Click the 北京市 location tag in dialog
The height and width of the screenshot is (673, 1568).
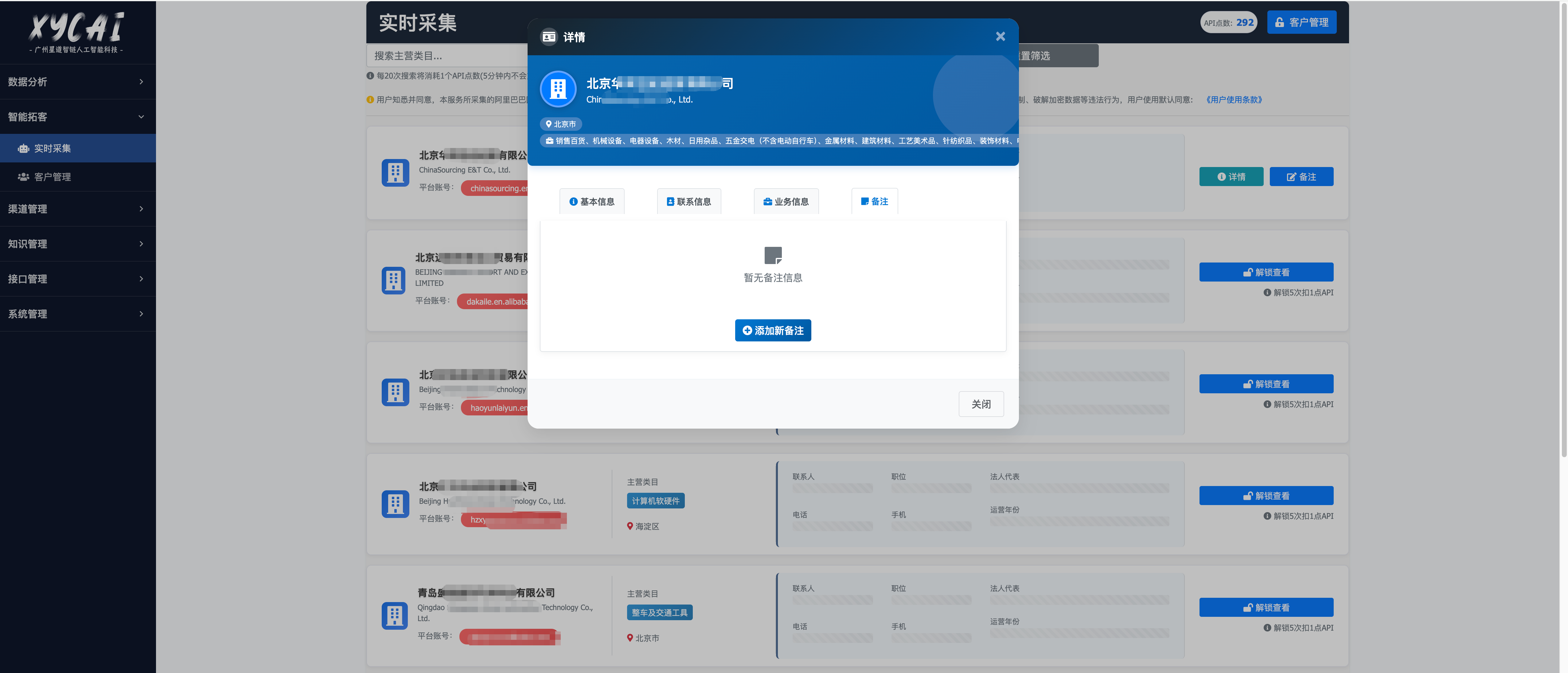[x=561, y=124]
